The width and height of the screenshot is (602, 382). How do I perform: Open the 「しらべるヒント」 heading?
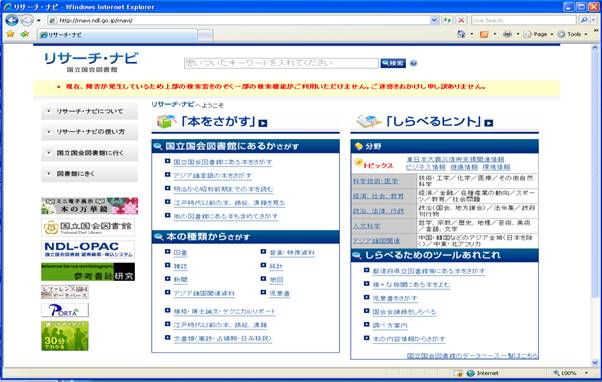pos(433,122)
